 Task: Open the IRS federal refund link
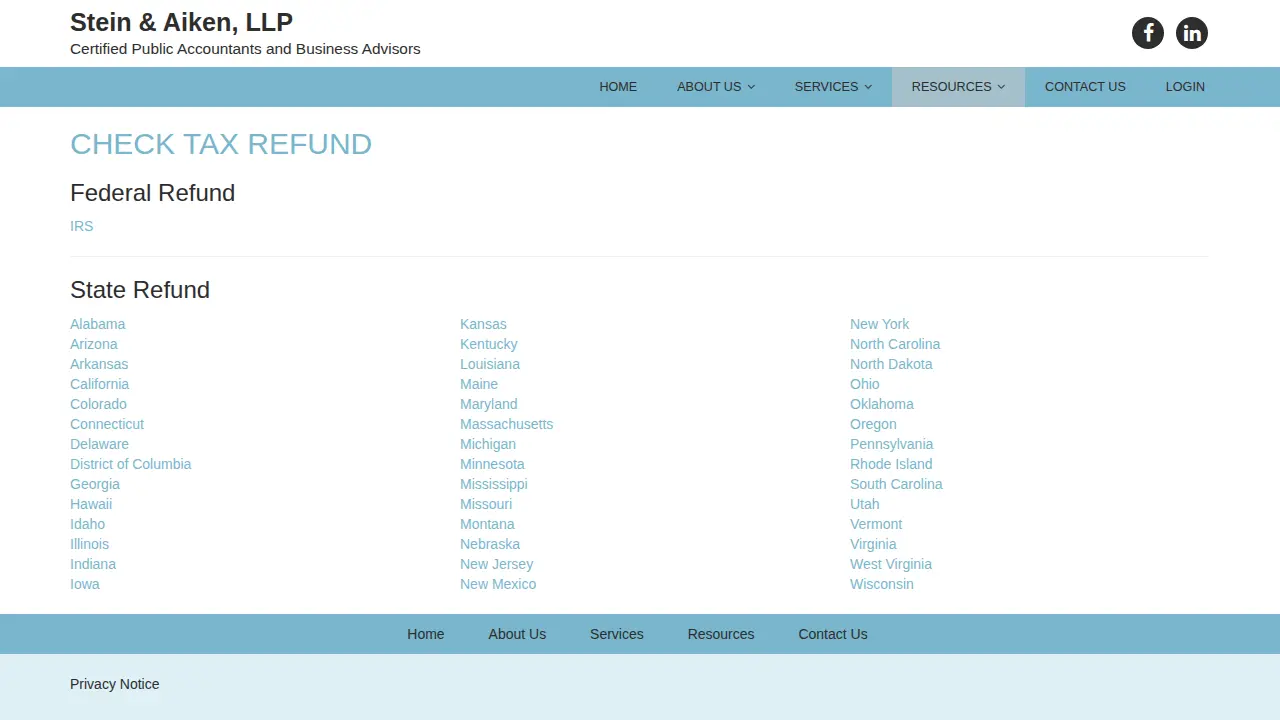[x=82, y=226]
